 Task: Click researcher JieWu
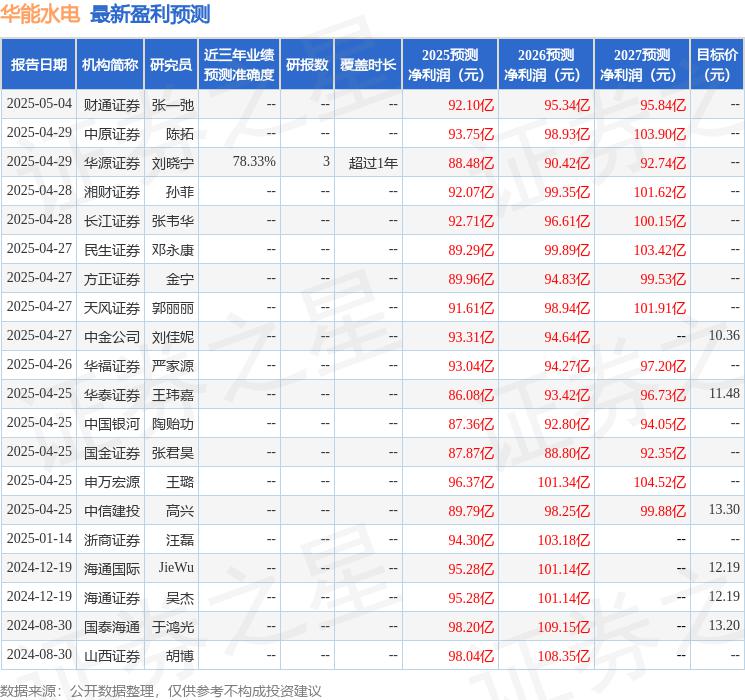(x=176, y=567)
